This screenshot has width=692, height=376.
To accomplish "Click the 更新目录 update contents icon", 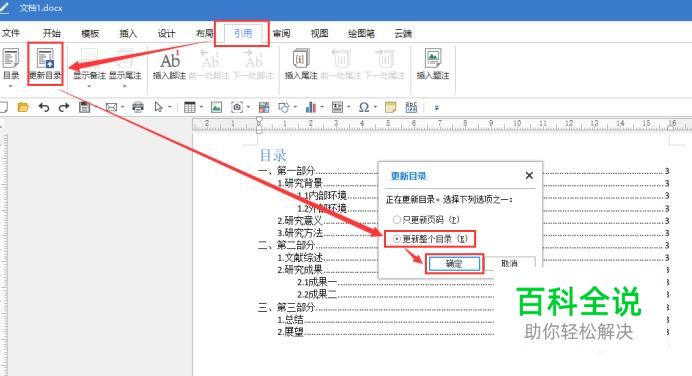I will coord(45,59).
